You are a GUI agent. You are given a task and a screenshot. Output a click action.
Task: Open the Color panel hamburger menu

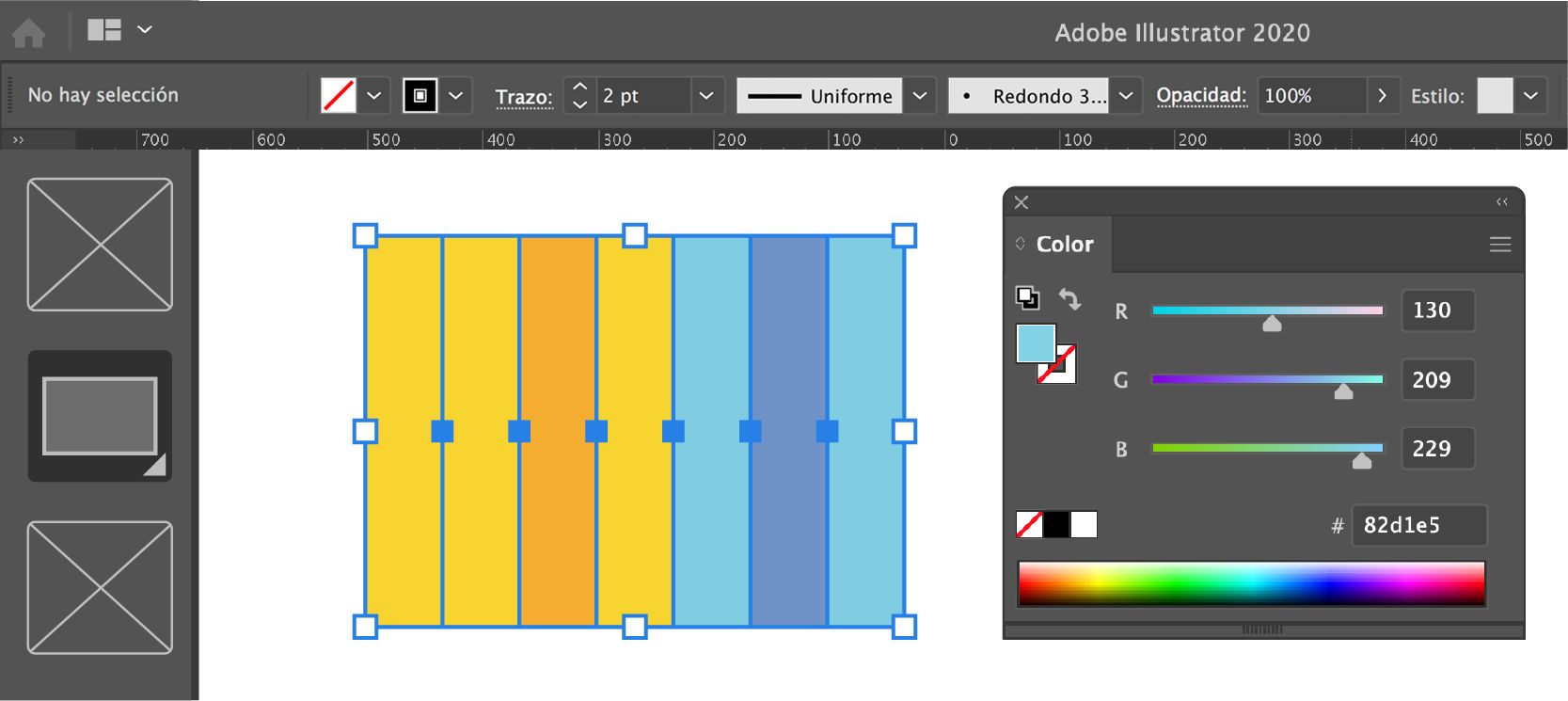tap(1500, 245)
